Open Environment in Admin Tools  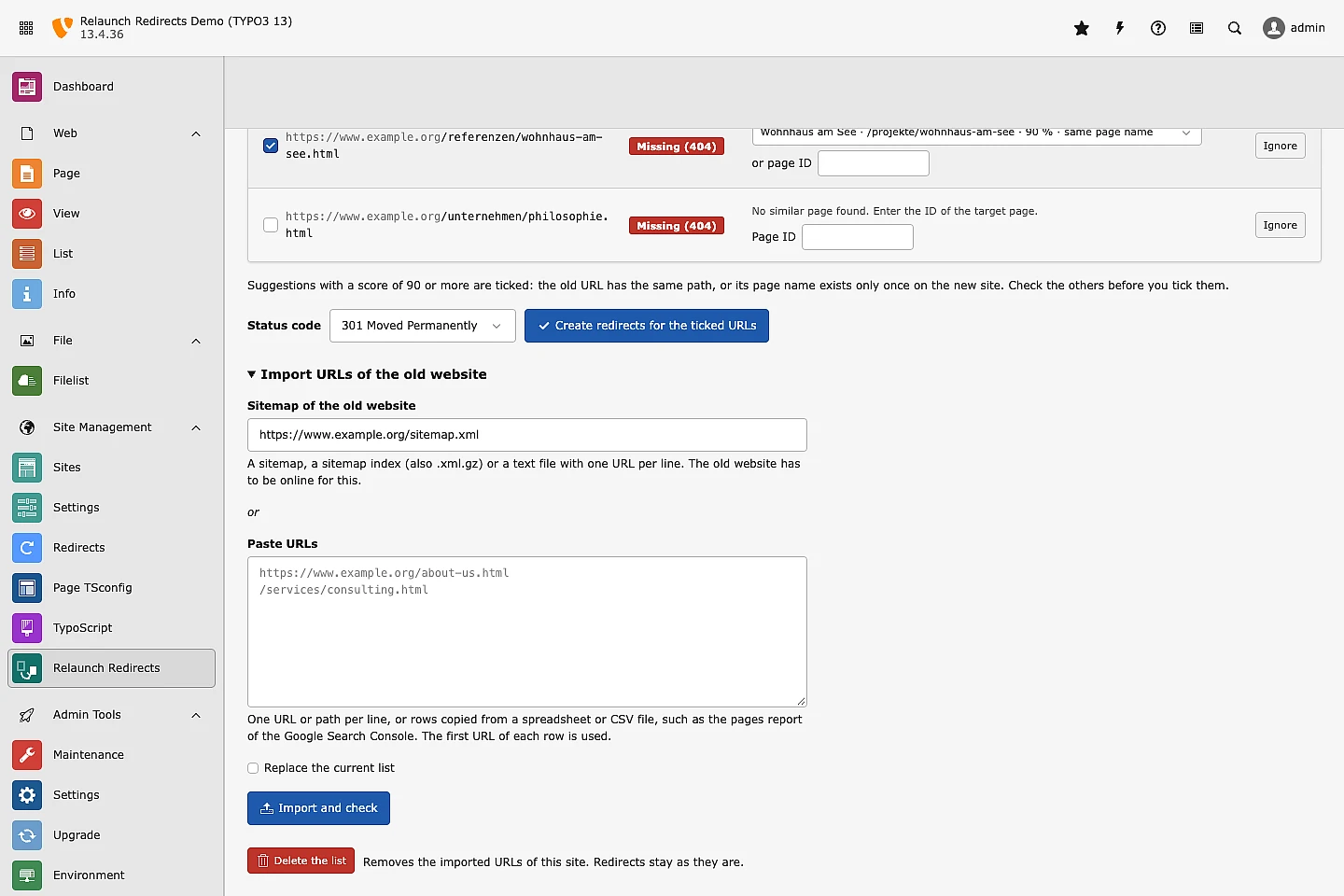coord(112,875)
